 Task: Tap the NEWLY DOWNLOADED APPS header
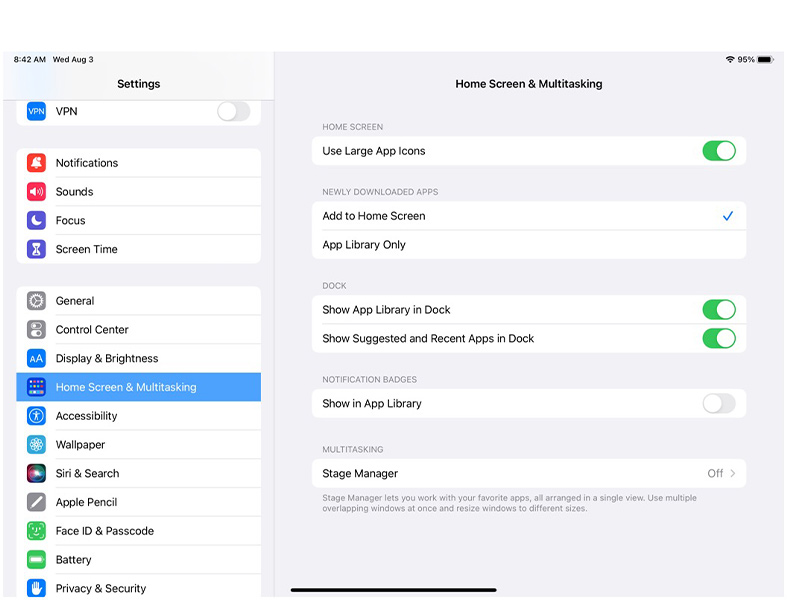pos(380,192)
